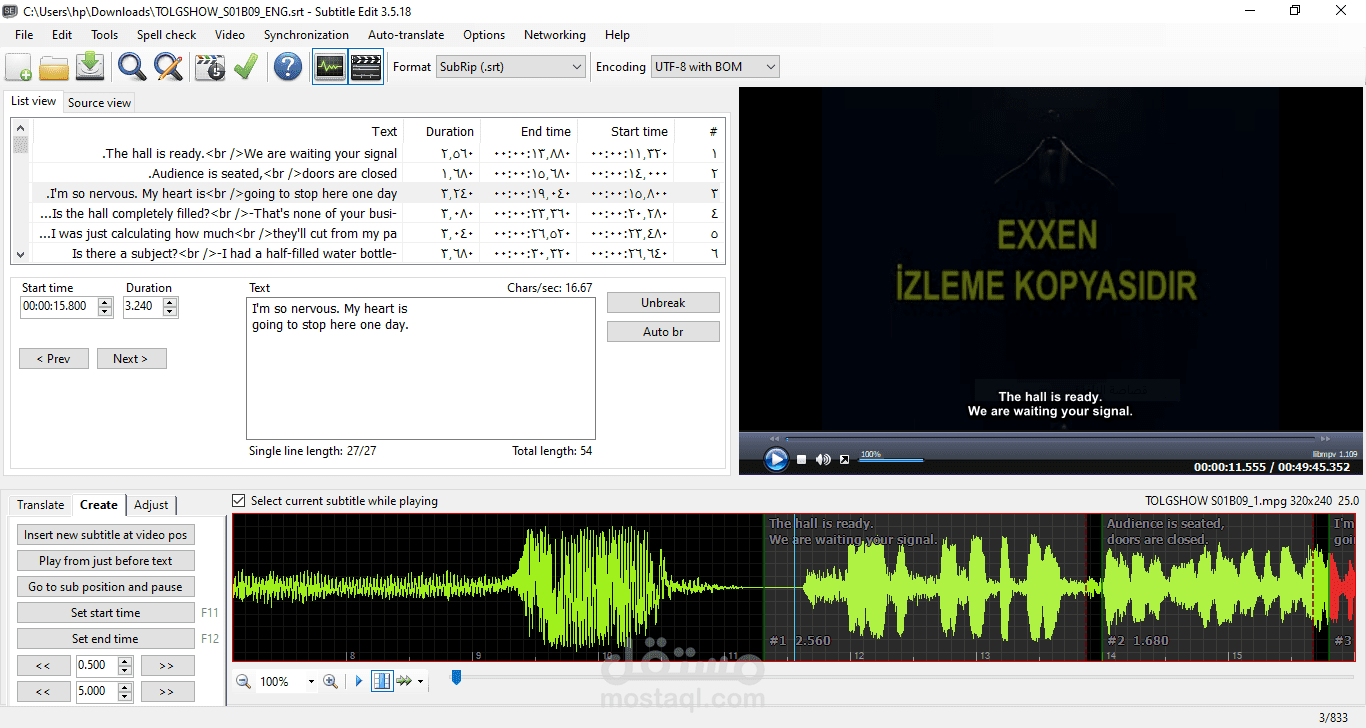This screenshot has width=1366, height=728.
Task: Click the New subtitle file icon
Action: tap(19, 67)
